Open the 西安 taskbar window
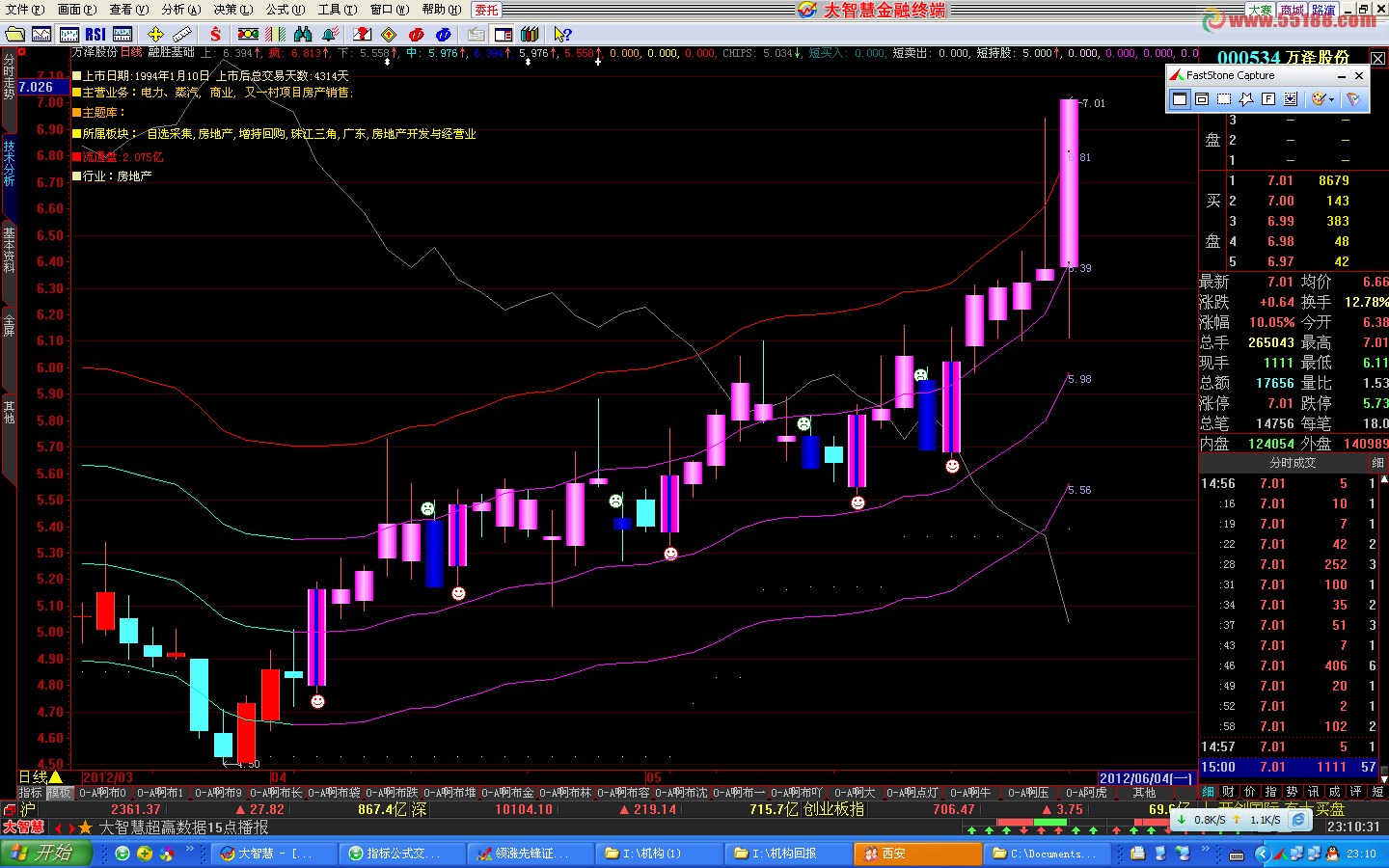 click(x=918, y=854)
